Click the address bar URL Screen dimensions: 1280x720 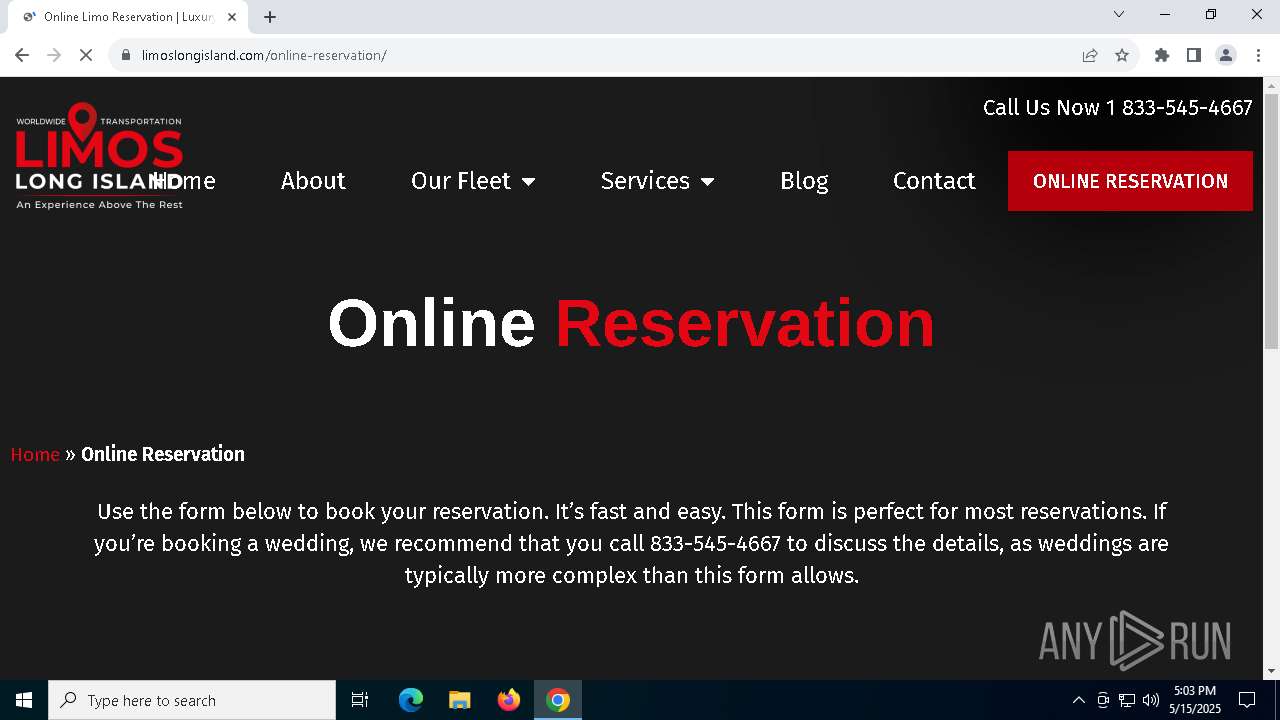264,55
